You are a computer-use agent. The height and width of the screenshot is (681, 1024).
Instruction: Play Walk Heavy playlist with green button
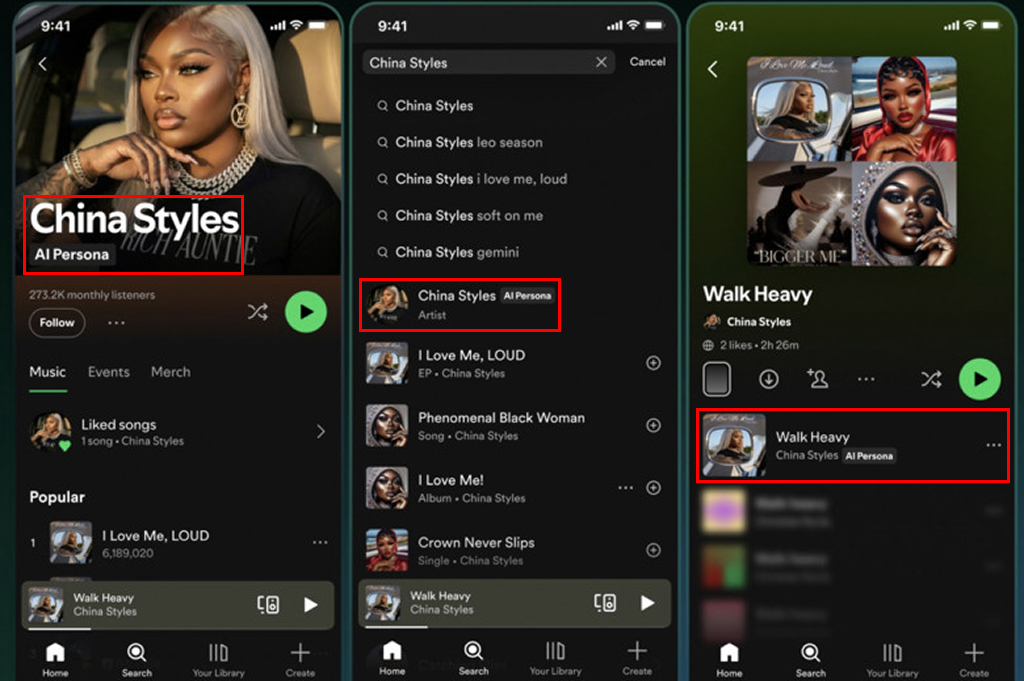[980, 379]
